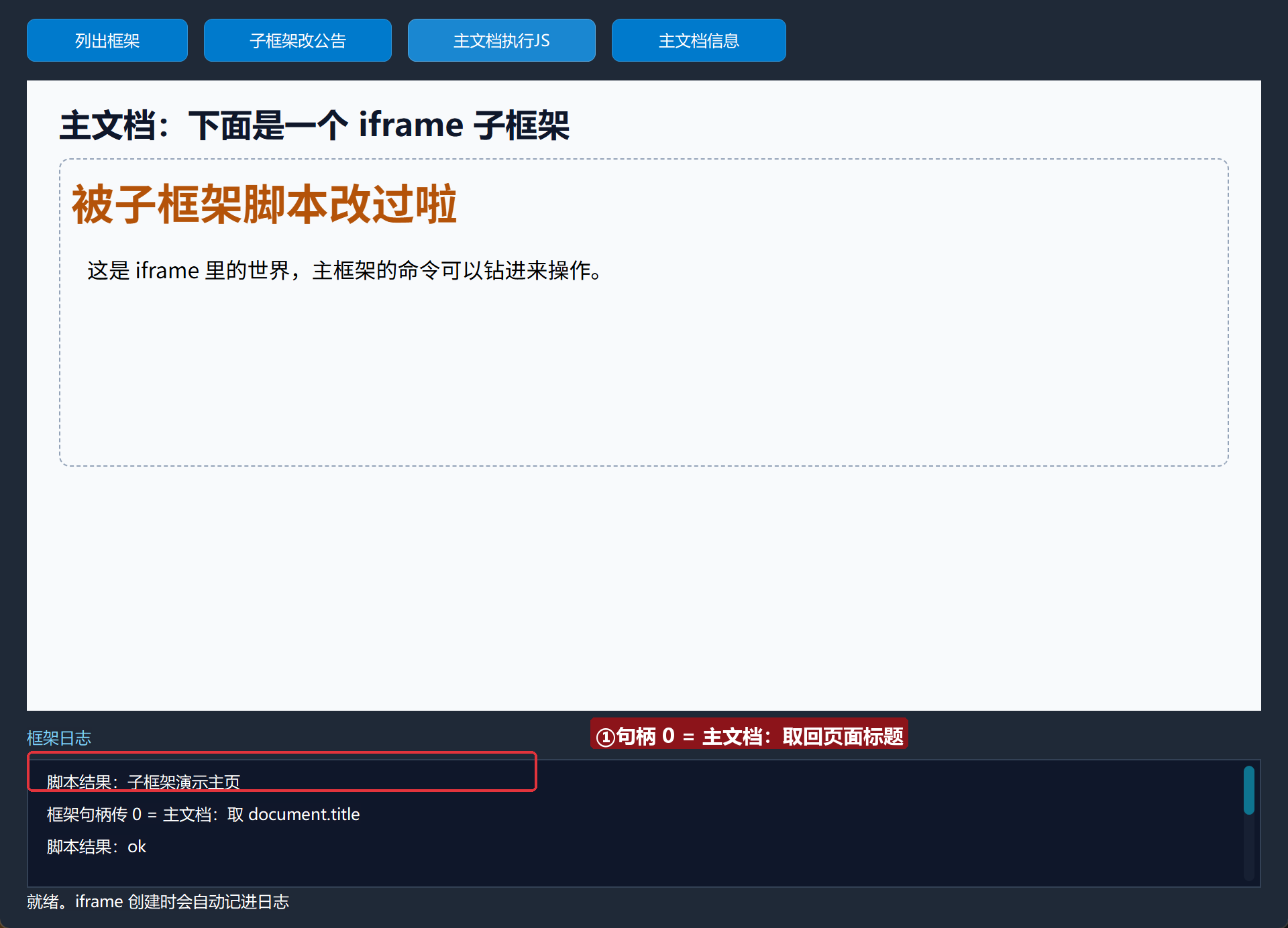The image size is (1288, 928).
Task: Click the status text 就绪。iframe 创建时会自动记进日志
Action: click(x=158, y=901)
